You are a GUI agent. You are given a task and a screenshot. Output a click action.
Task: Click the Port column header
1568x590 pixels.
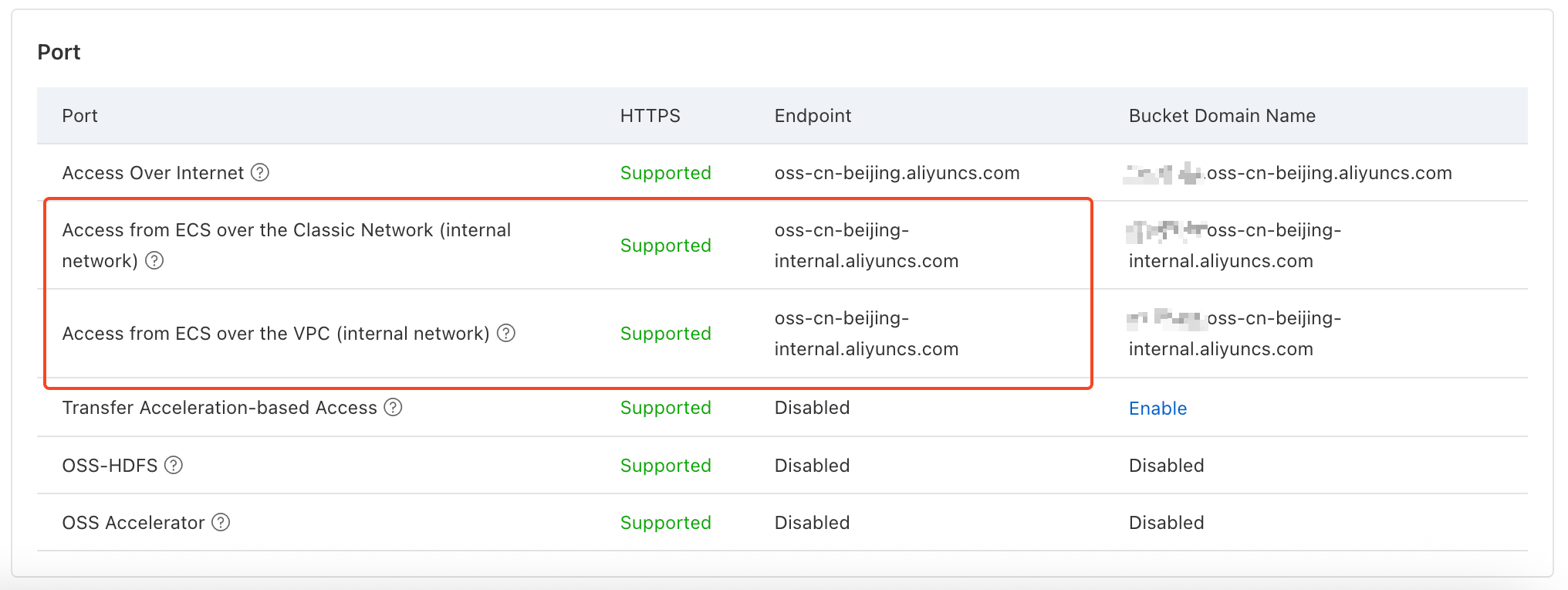79,115
